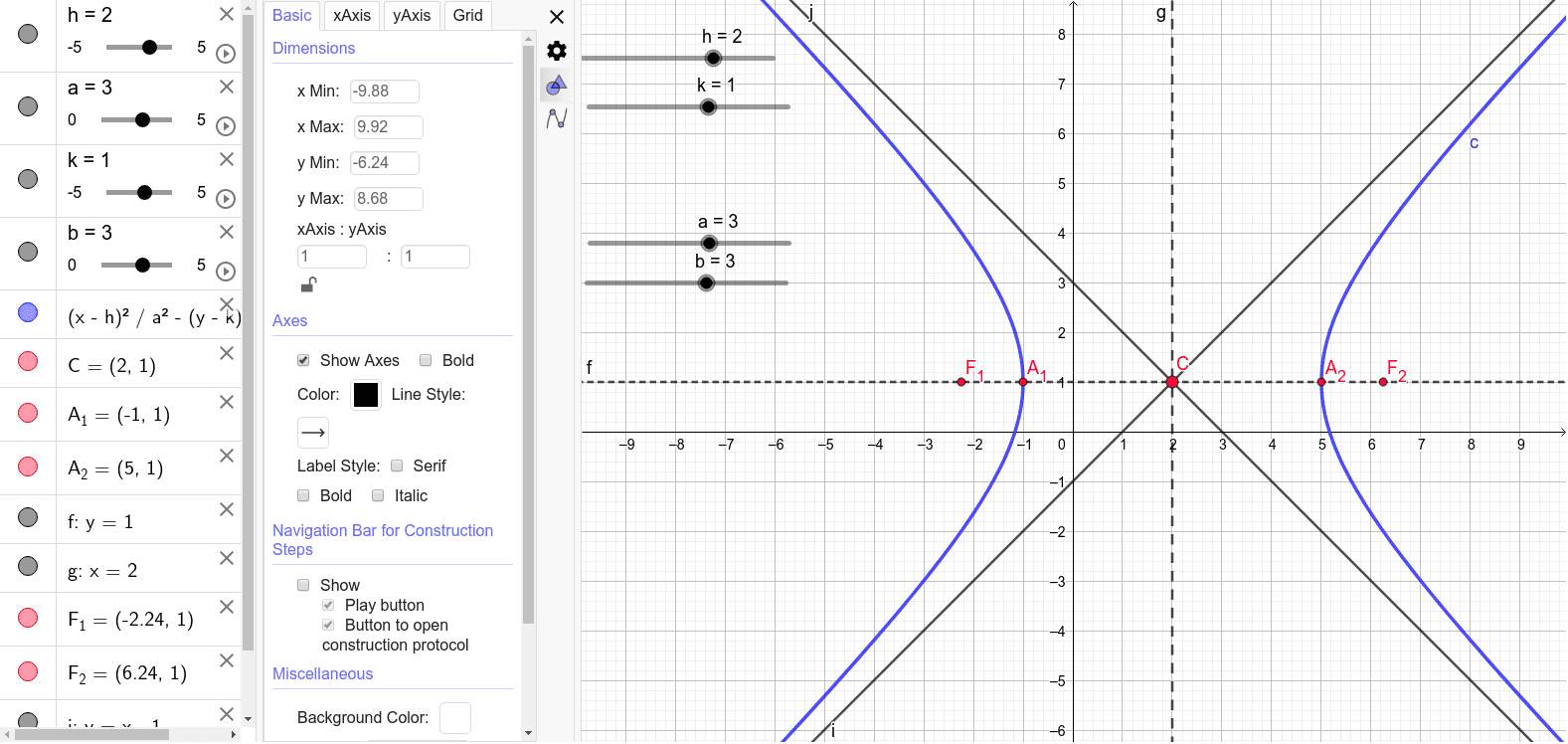Click the x Min input field
The height and width of the screenshot is (744, 1568).
385,92
